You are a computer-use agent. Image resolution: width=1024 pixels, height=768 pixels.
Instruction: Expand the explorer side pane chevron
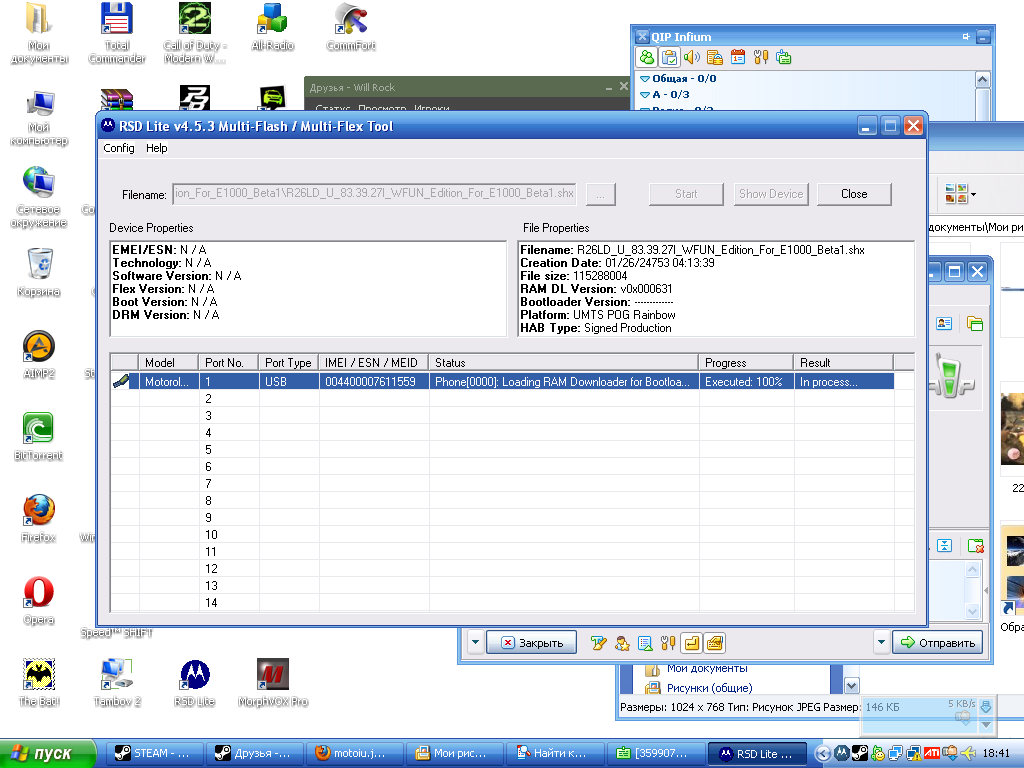tap(851, 686)
